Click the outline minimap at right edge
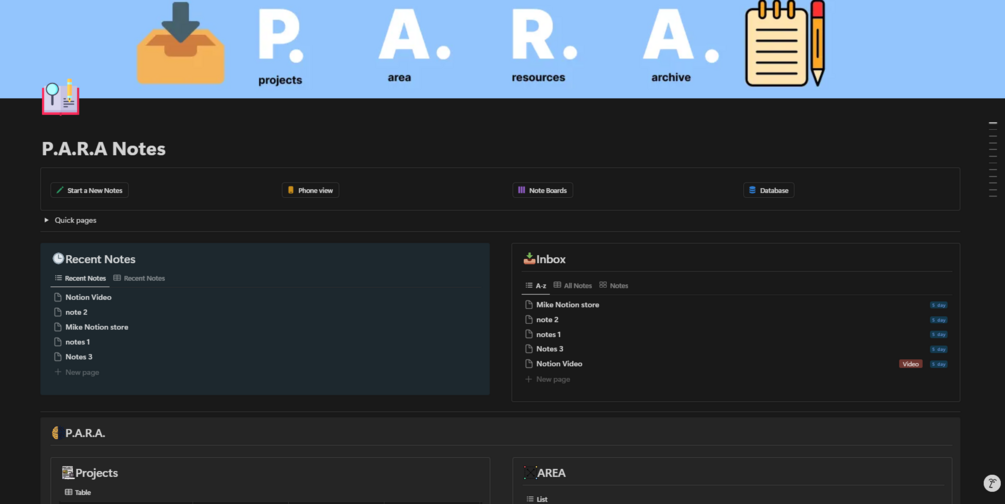 point(993,159)
